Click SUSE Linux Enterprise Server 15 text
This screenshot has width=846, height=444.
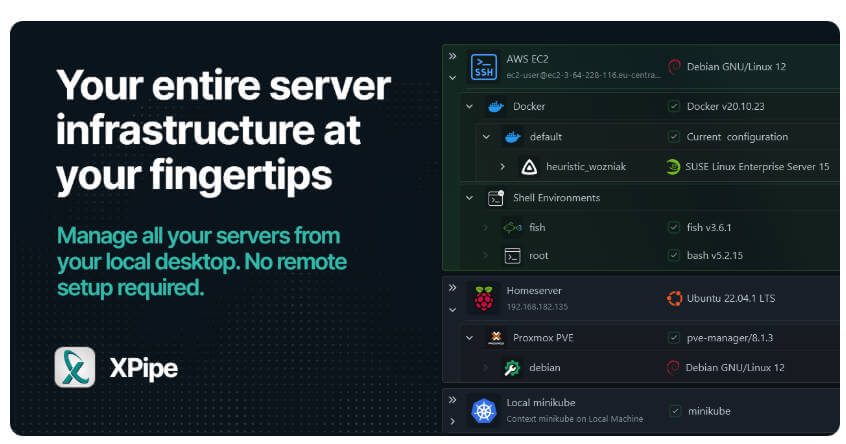(757, 167)
